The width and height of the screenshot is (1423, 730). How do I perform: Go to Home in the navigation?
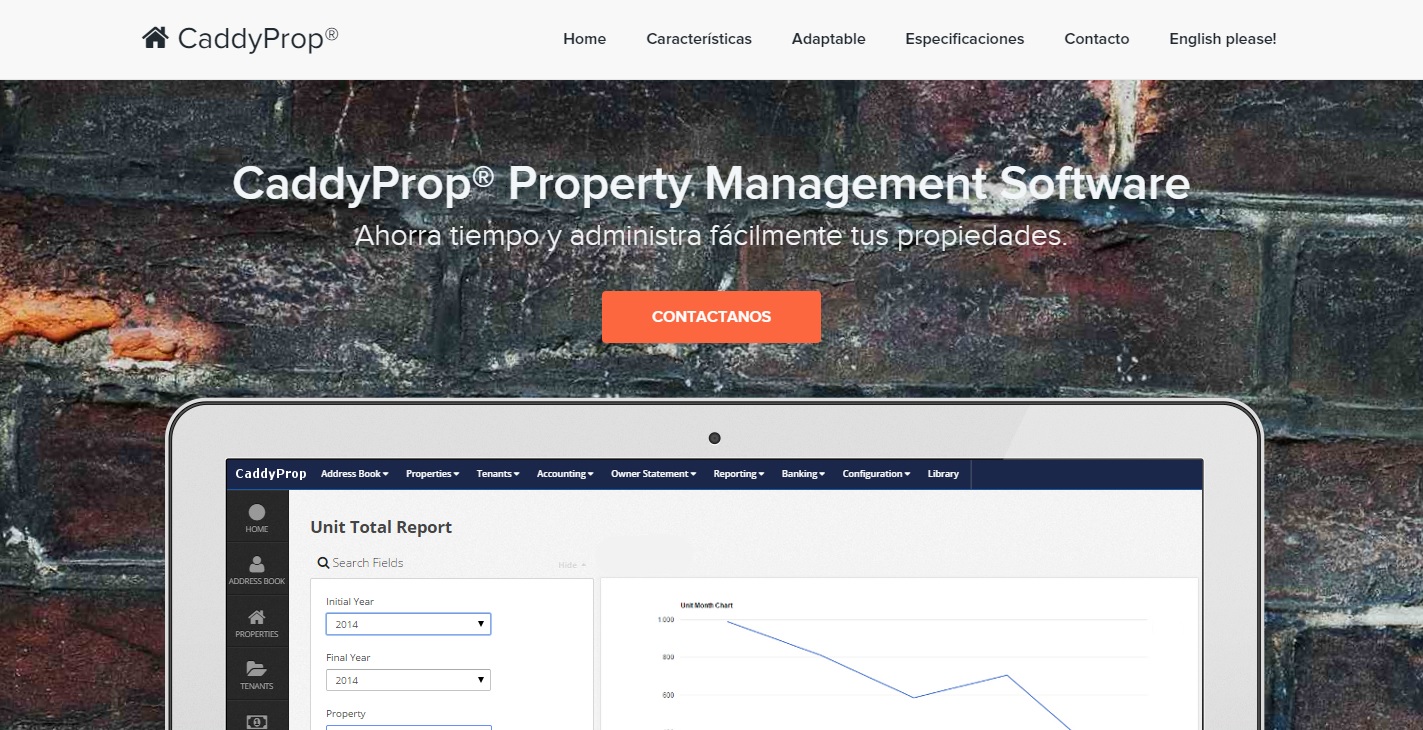[x=585, y=39]
